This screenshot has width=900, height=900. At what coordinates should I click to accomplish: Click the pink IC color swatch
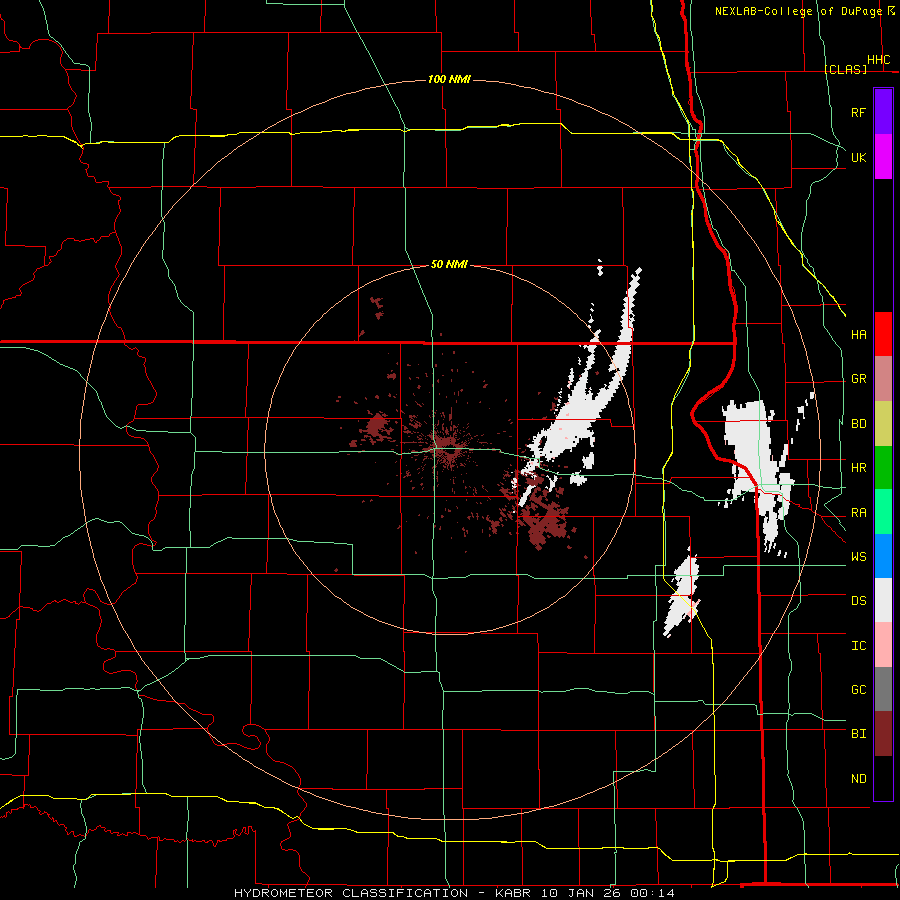(x=883, y=645)
